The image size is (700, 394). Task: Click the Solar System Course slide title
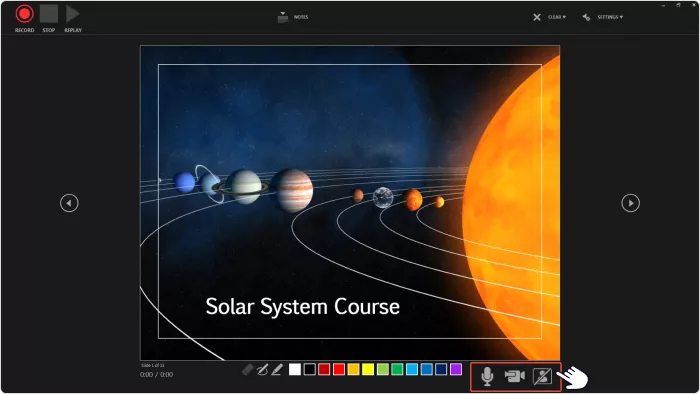302,307
